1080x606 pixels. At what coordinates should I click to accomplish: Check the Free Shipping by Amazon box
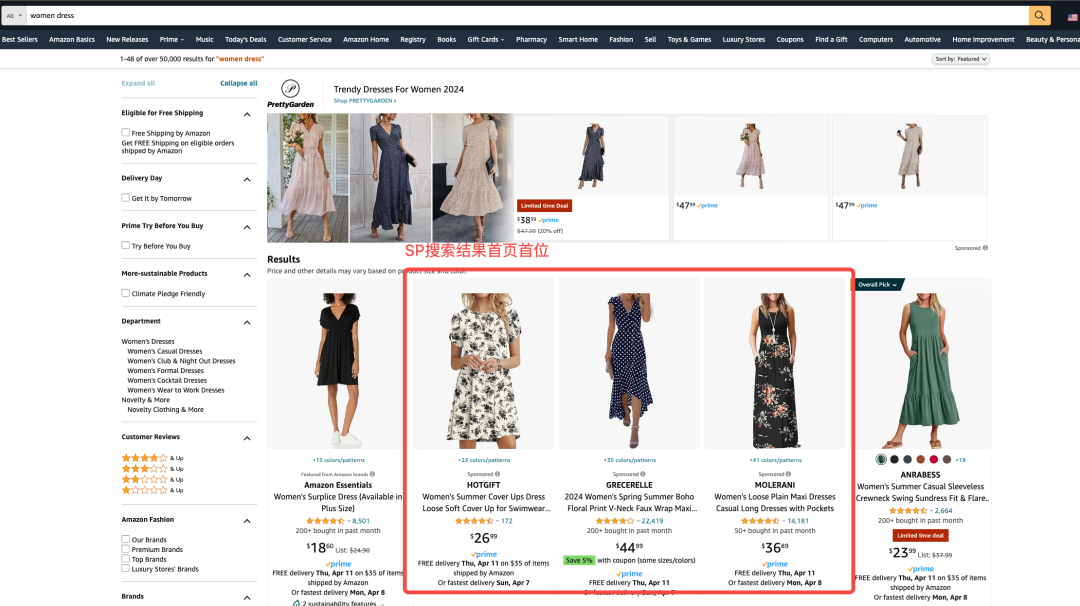126,133
